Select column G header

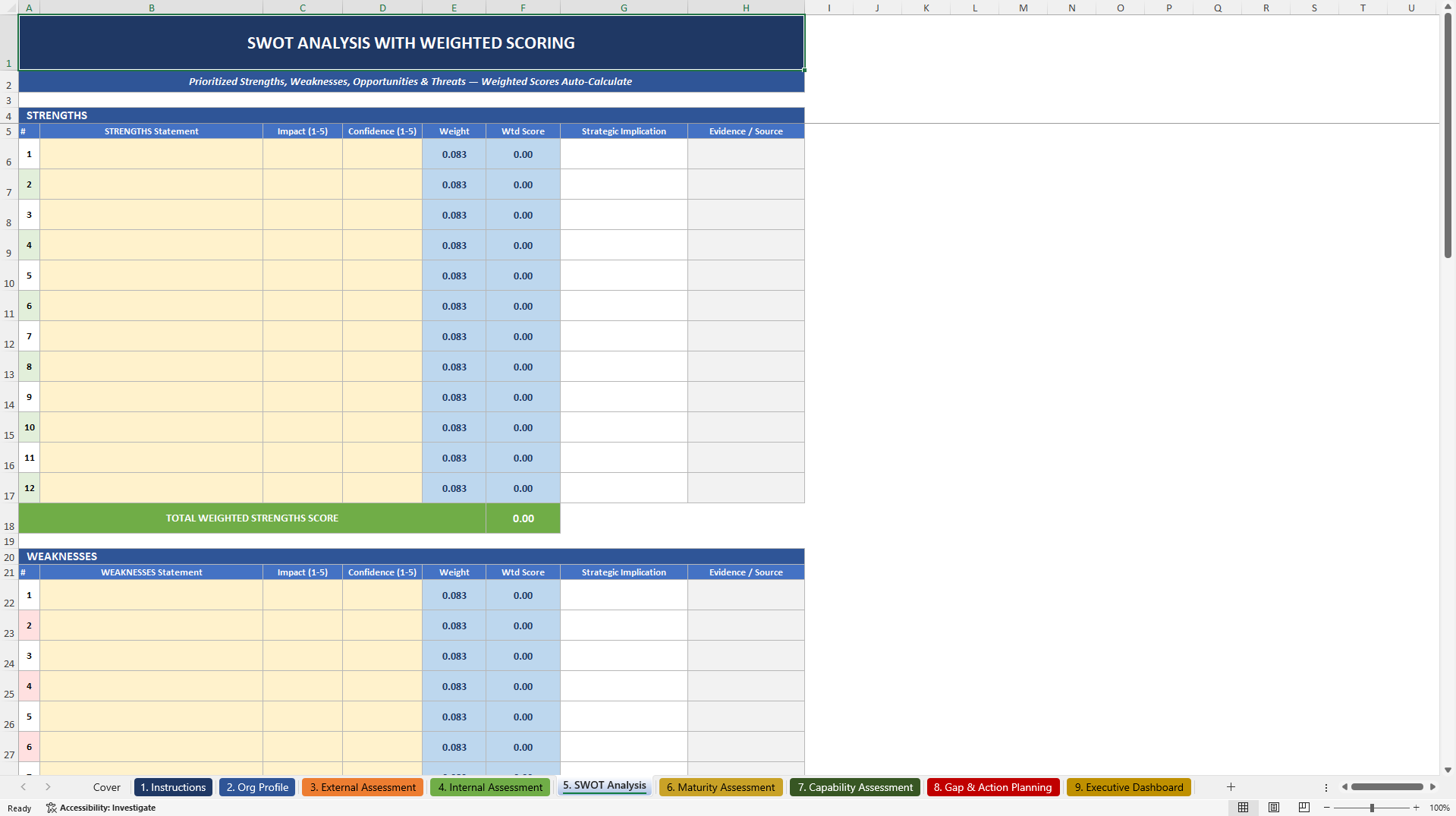(x=624, y=8)
